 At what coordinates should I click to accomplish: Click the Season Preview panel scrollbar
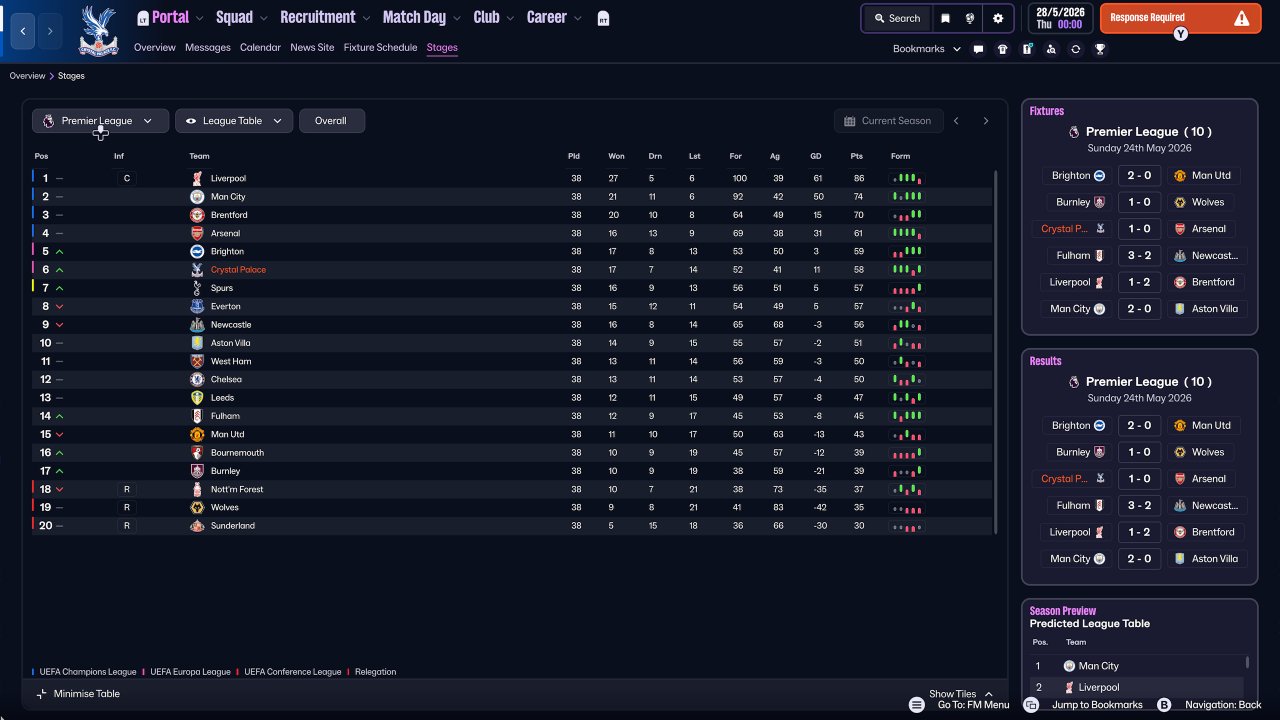pos(1248,663)
